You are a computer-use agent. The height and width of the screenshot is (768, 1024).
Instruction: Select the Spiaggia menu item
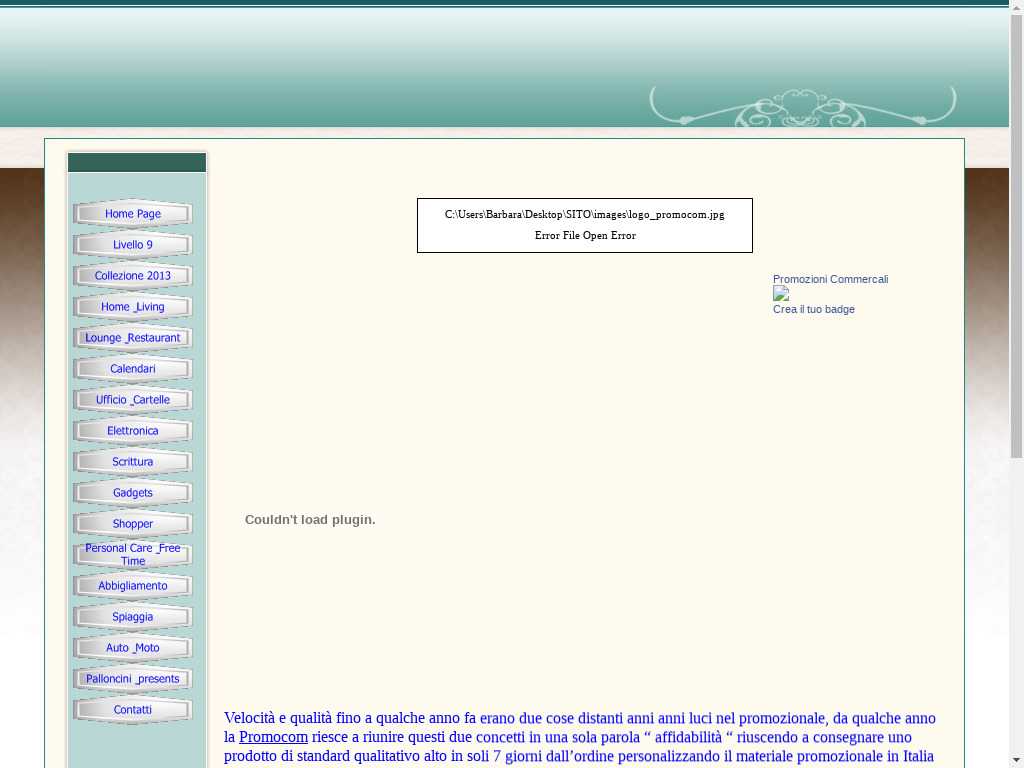click(x=133, y=617)
